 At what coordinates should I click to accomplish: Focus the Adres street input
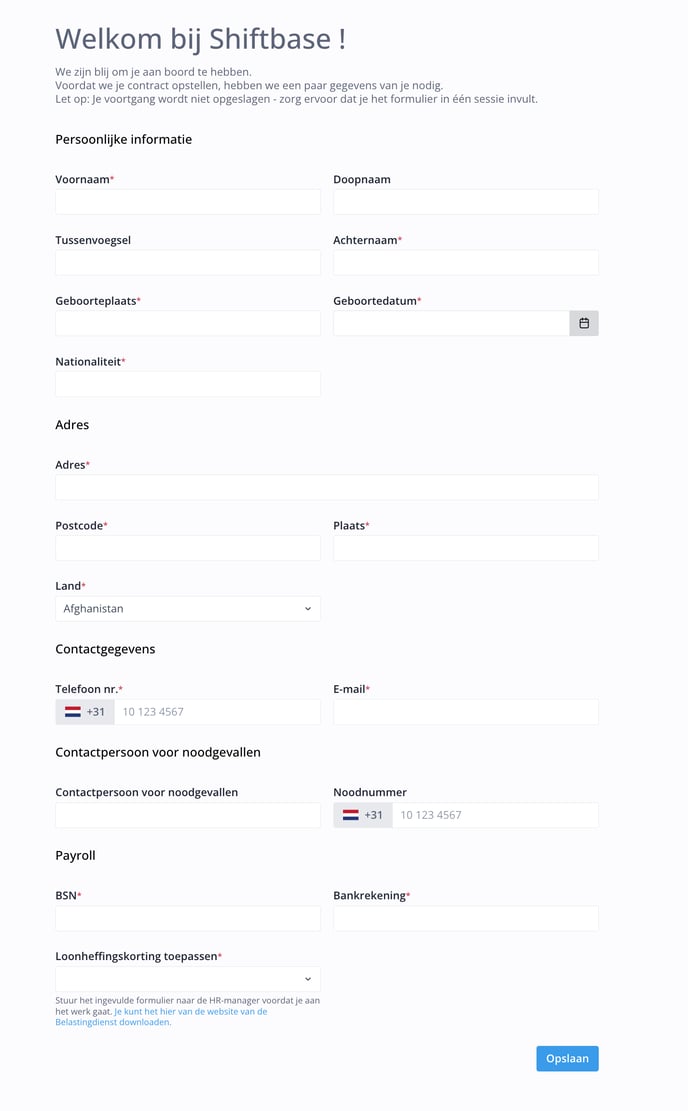click(327, 487)
